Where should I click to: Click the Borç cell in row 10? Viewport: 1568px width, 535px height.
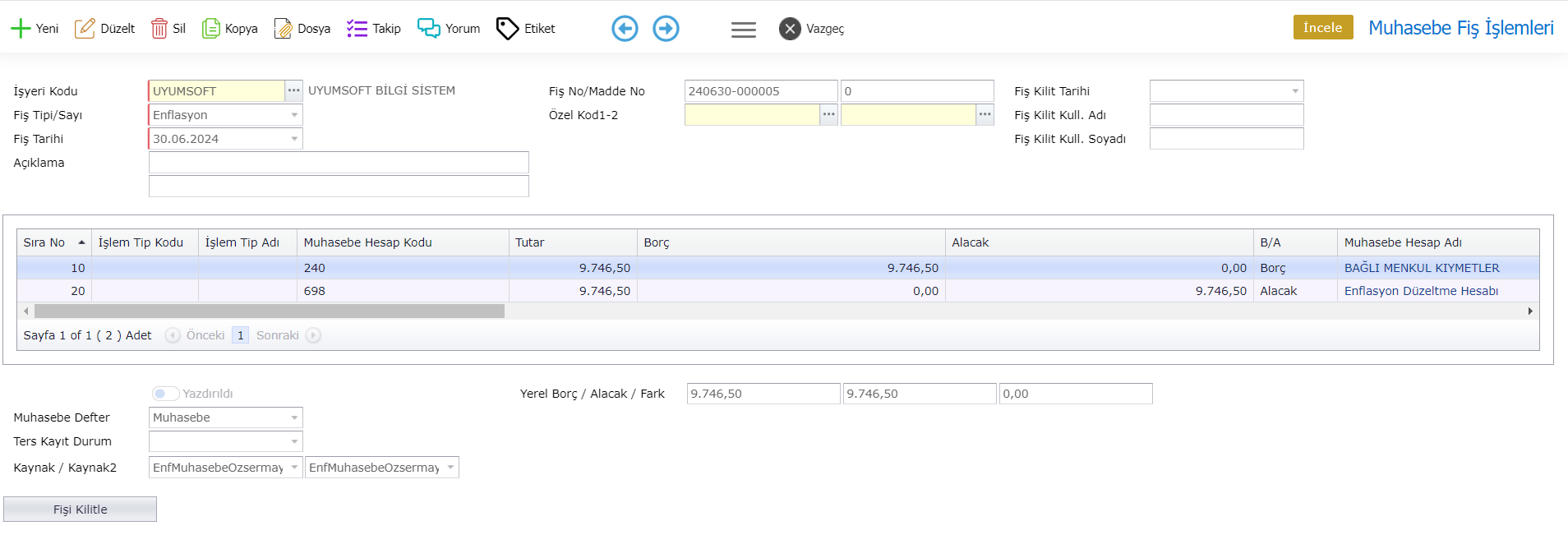[791, 268]
